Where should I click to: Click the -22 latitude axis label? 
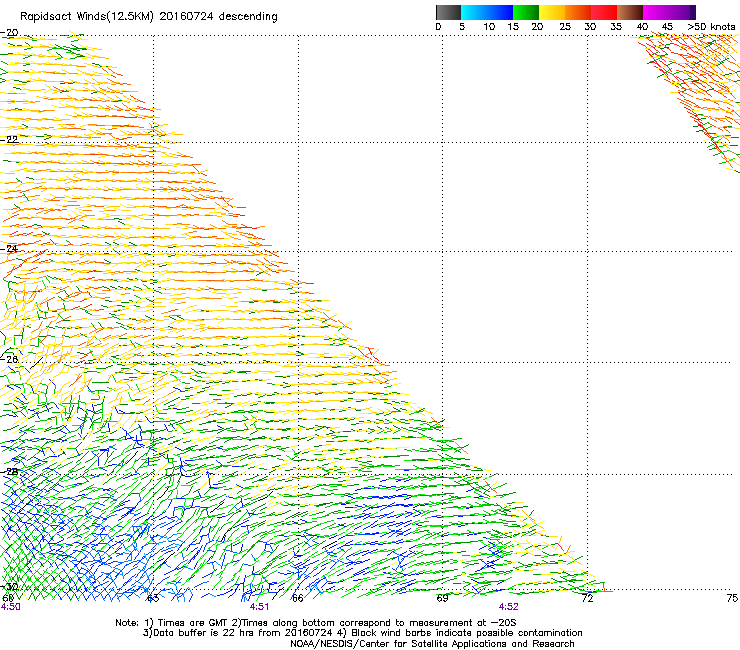click(9, 139)
